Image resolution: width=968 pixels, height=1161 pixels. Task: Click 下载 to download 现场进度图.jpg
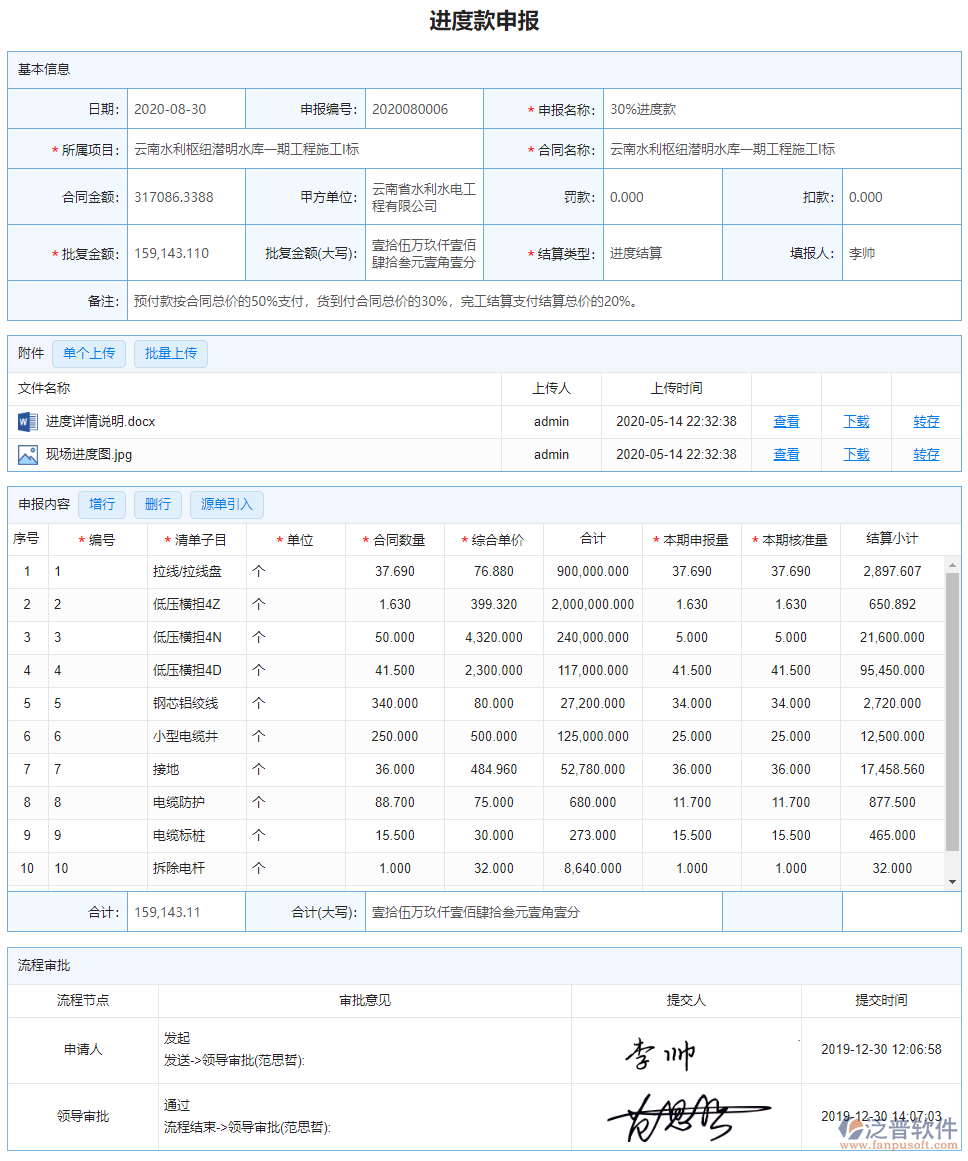tap(856, 454)
